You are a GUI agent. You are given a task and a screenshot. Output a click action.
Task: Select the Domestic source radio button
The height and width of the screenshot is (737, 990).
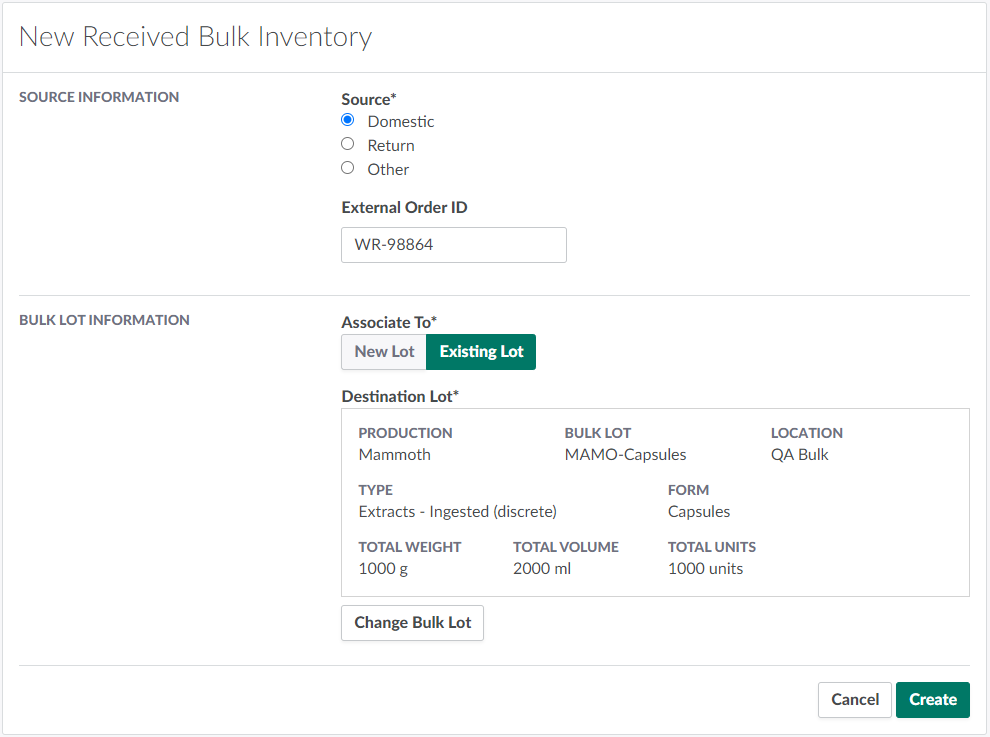pos(348,120)
